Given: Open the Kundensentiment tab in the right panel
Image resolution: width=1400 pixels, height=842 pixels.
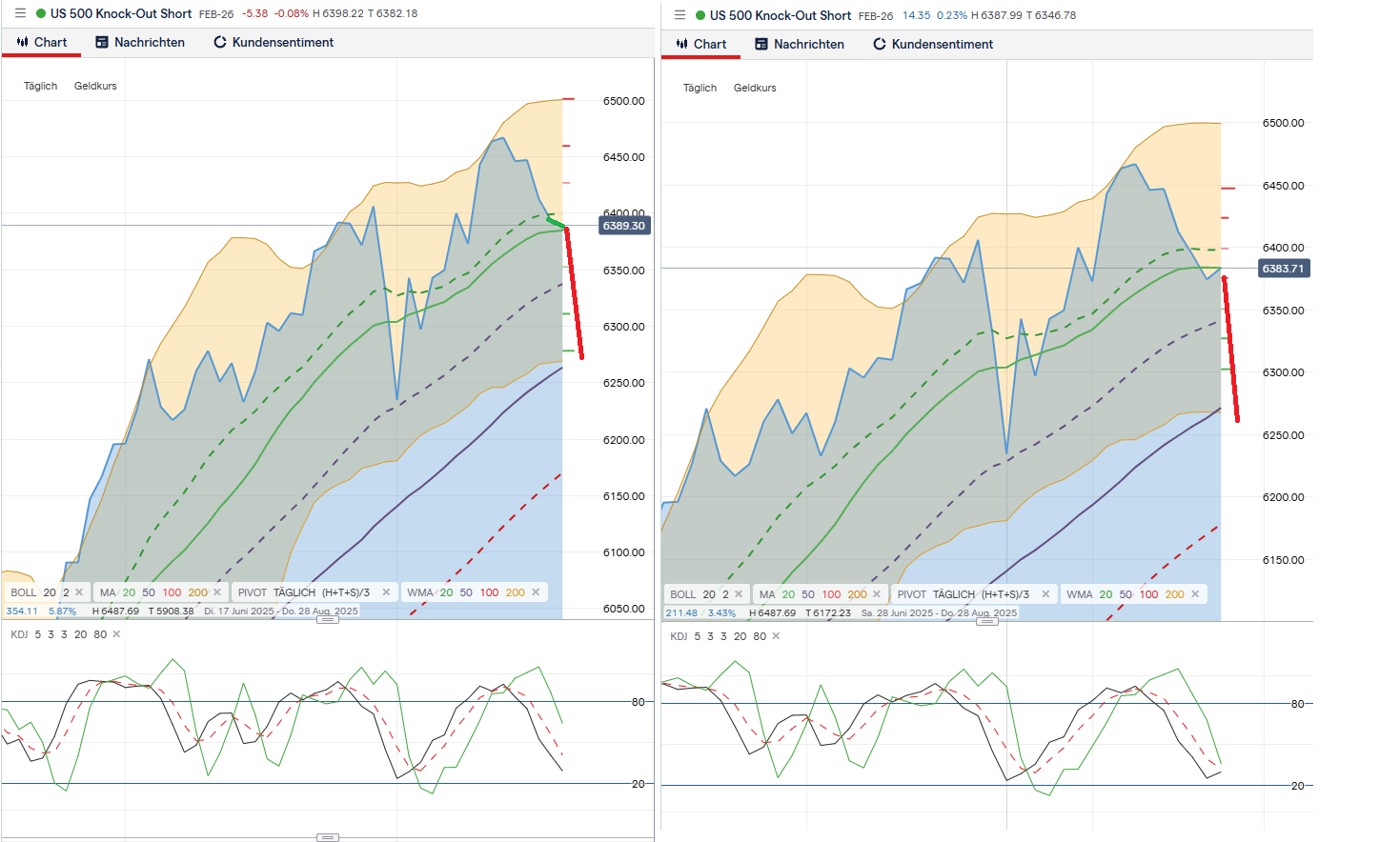Looking at the screenshot, I should [x=933, y=44].
